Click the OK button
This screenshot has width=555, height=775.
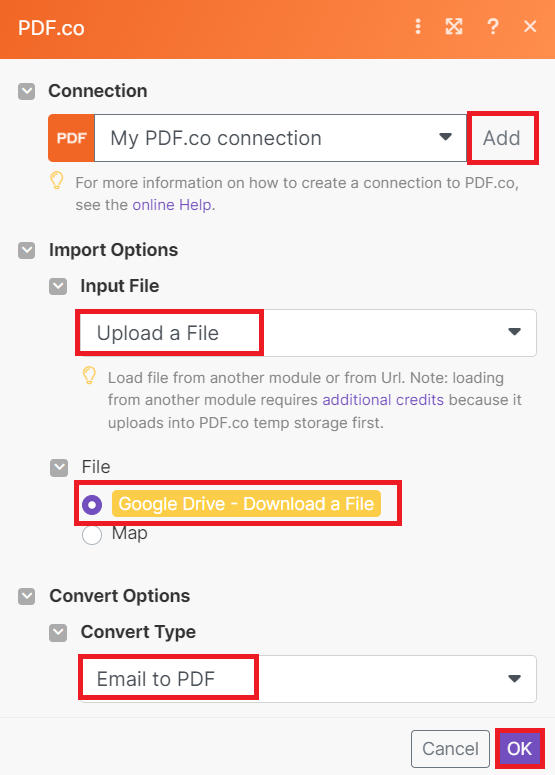[519, 749]
